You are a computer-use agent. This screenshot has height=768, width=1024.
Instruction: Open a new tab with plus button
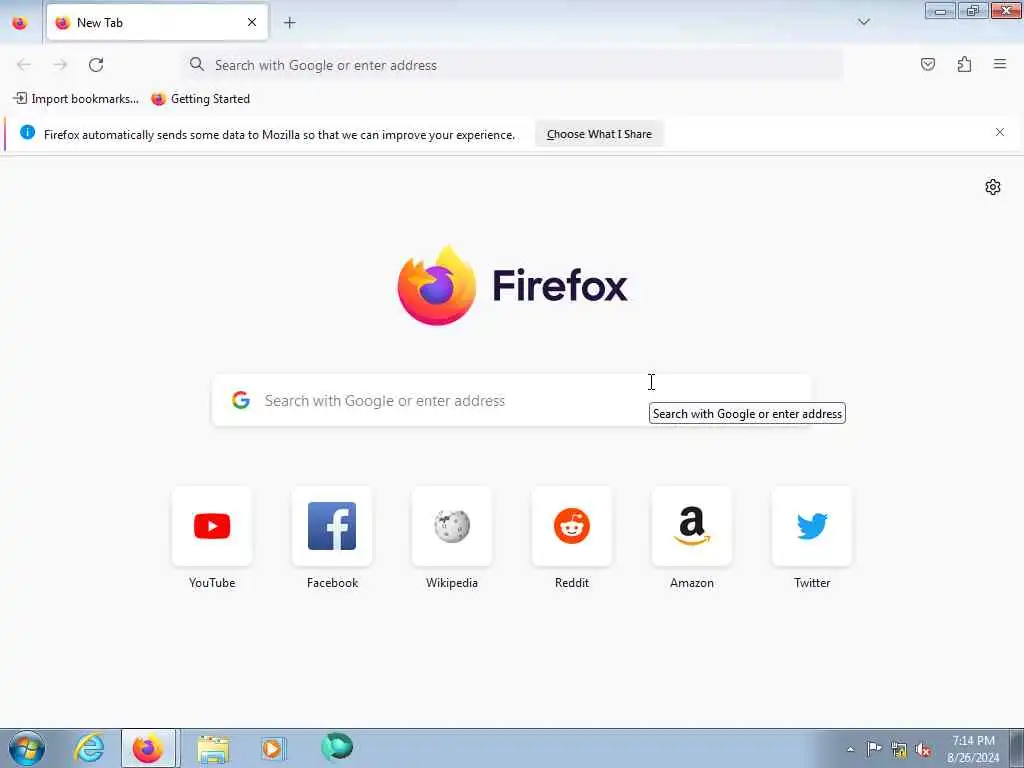click(x=289, y=23)
